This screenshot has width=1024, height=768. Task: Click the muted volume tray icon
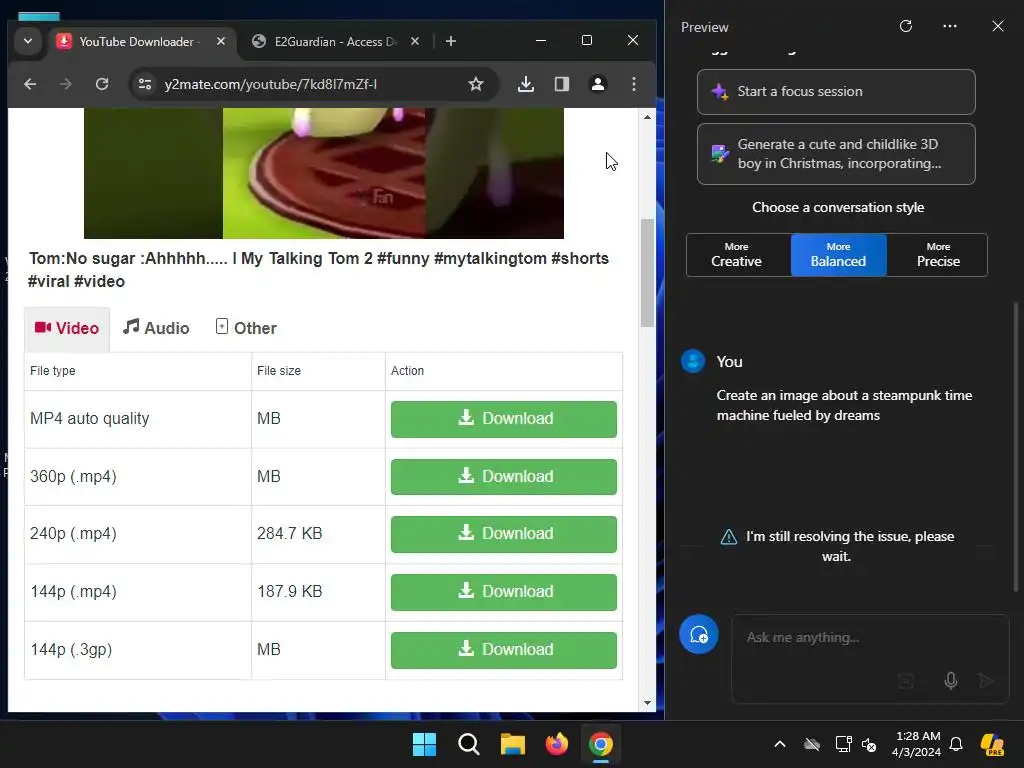point(869,744)
